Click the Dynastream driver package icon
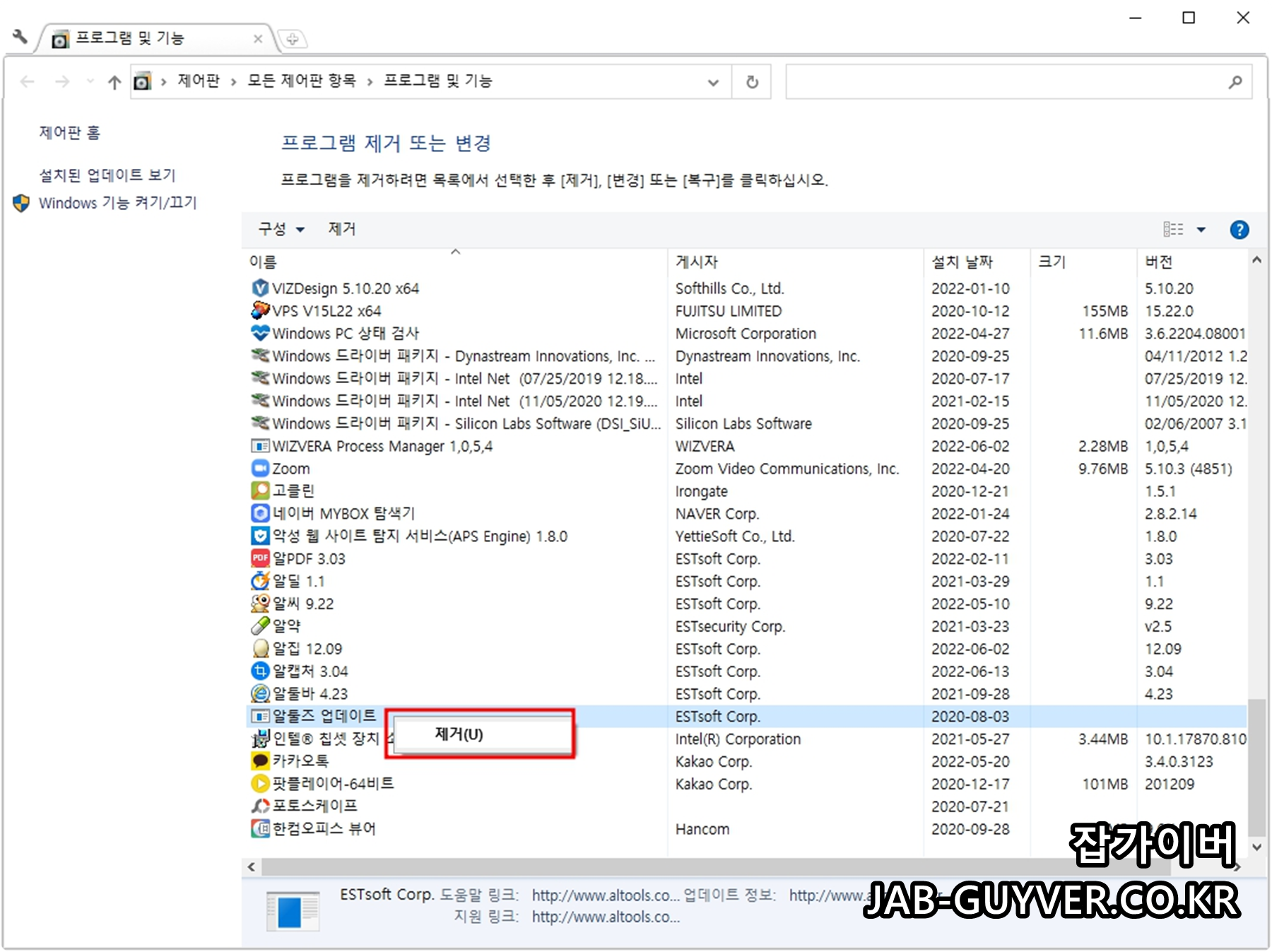The image size is (1272, 952). click(x=260, y=356)
